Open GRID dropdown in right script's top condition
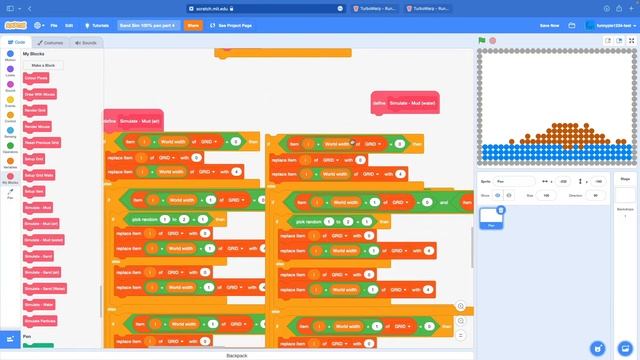 point(373,144)
